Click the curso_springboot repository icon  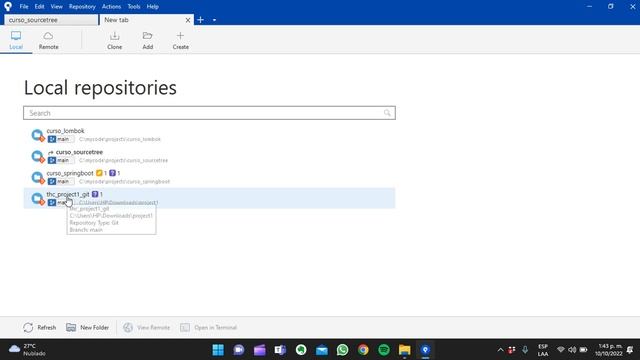coord(38,178)
